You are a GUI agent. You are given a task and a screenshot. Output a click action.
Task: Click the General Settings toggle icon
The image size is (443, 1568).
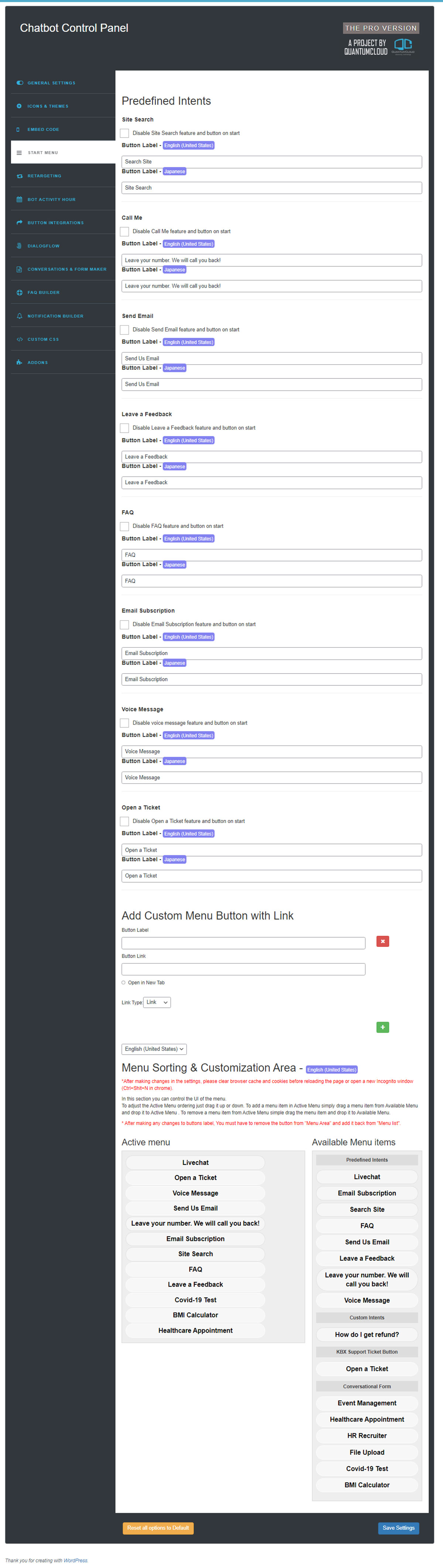pyautogui.click(x=20, y=83)
